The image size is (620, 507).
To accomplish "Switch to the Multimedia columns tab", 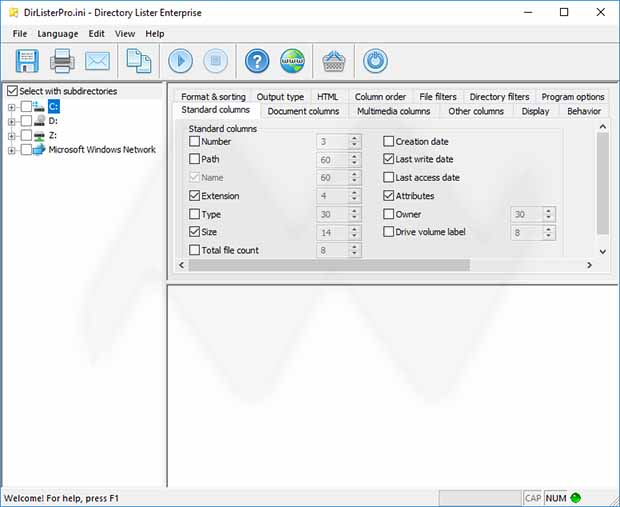I will (393, 112).
